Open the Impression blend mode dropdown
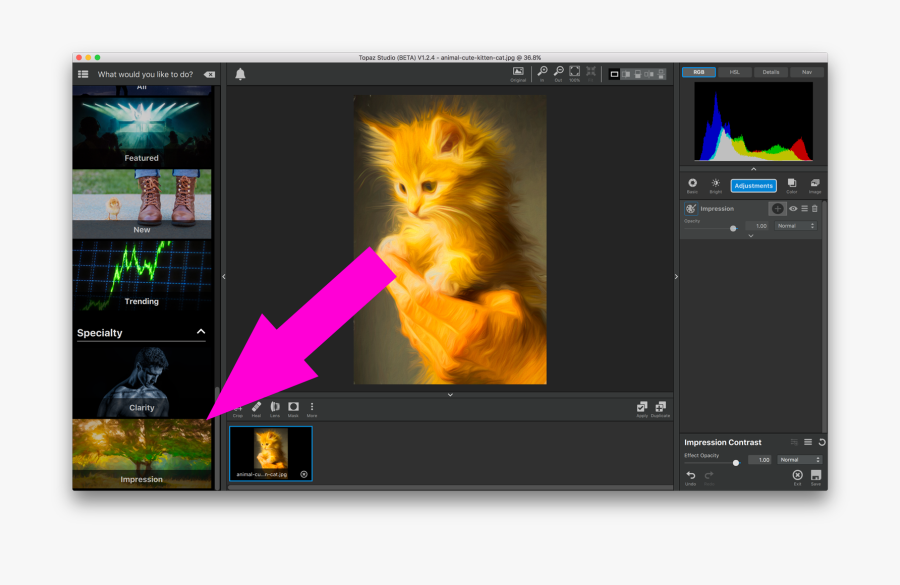Image resolution: width=900 pixels, height=585 pixels. tap(796, 226)
